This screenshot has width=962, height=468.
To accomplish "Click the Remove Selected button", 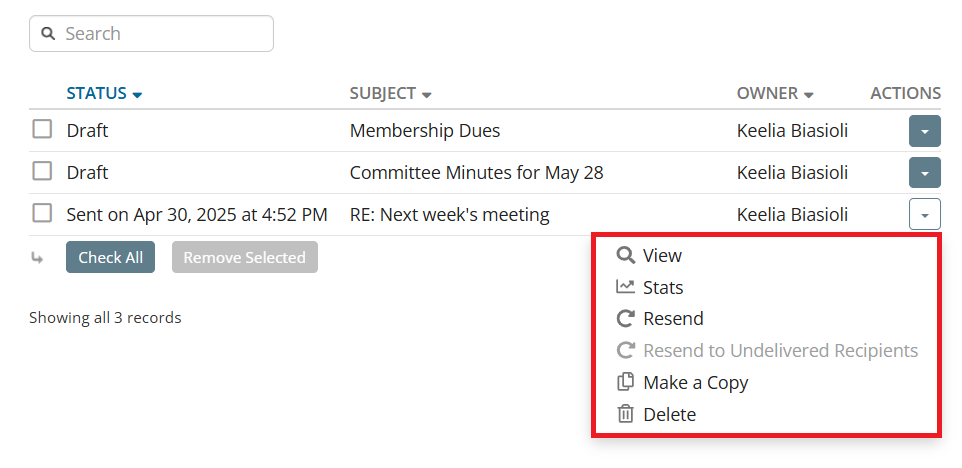I will (x=245, y=257).
